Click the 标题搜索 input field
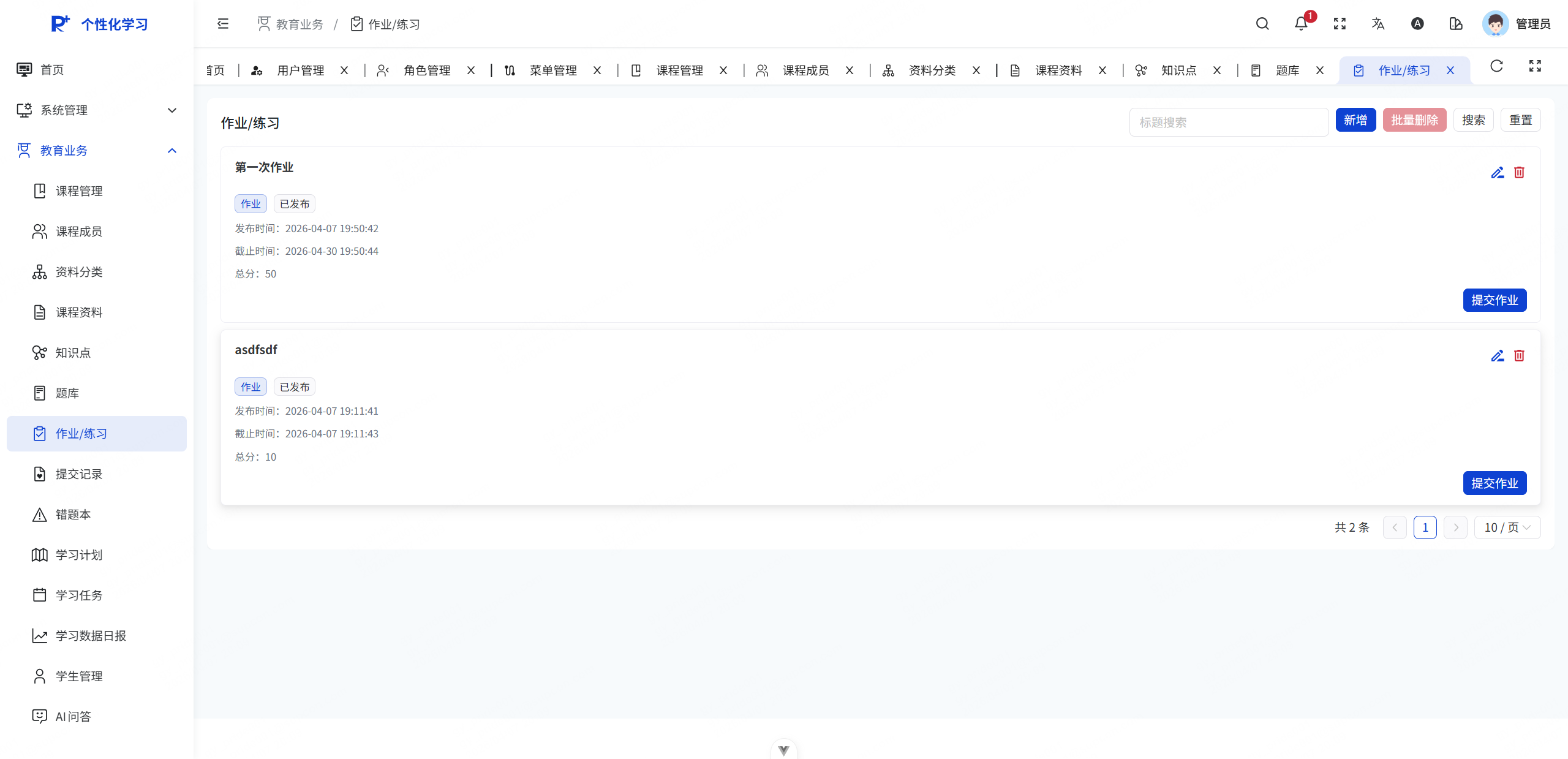Screen dimensions: 1568x759 tap(1228, 123)
